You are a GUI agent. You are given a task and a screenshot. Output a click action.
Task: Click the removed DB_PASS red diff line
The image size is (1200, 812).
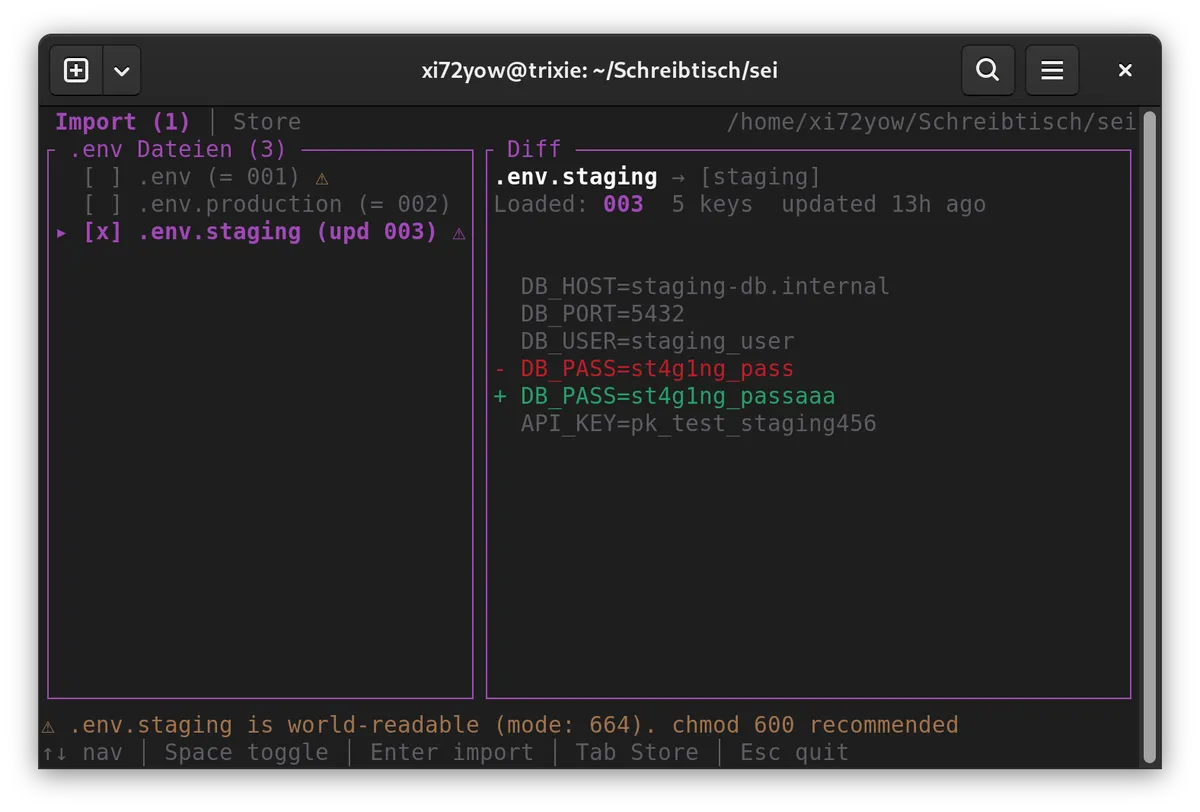[x=656, y=369]
